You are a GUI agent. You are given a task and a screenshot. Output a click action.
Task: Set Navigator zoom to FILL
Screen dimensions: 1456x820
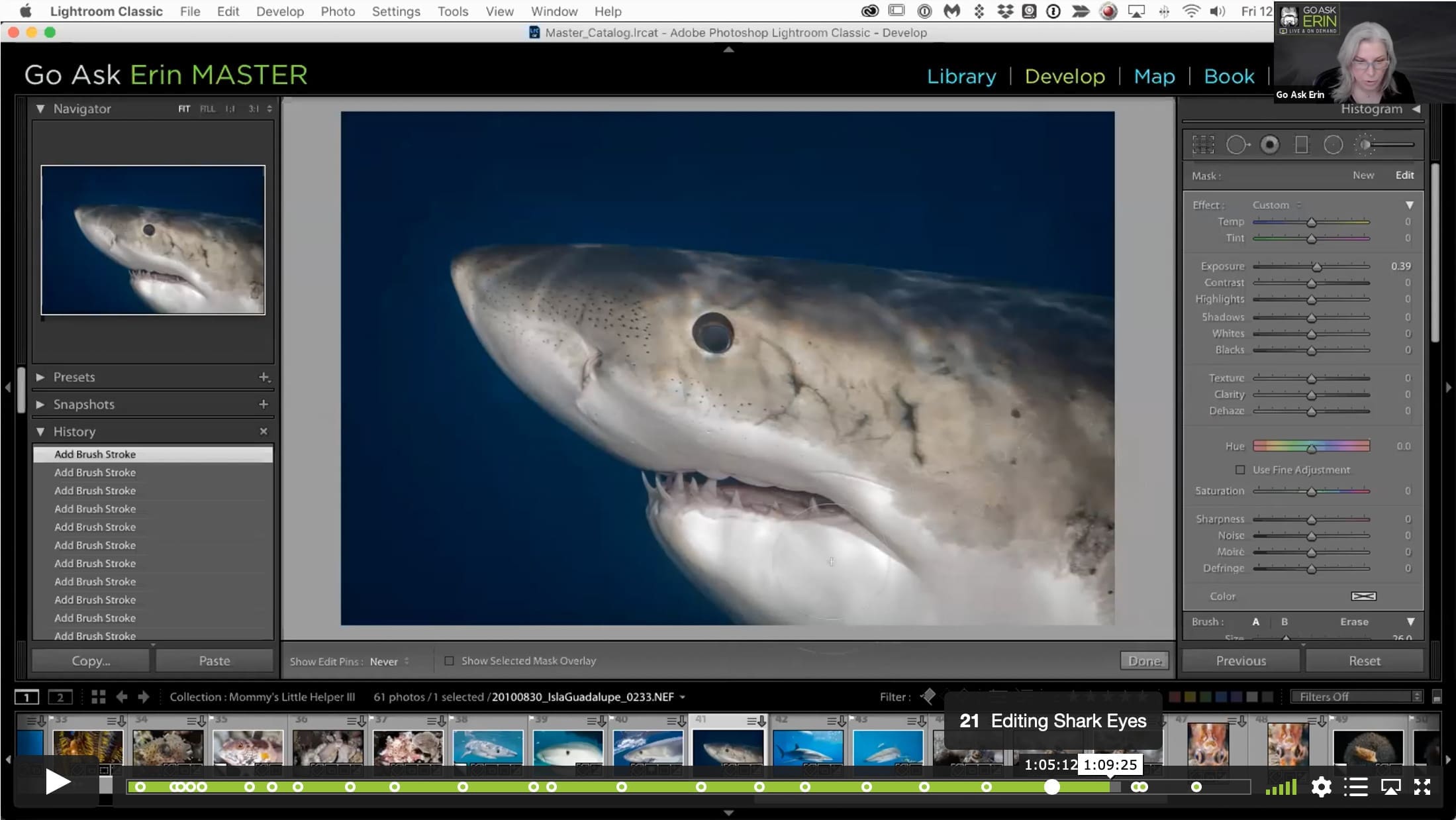(207, 109)
